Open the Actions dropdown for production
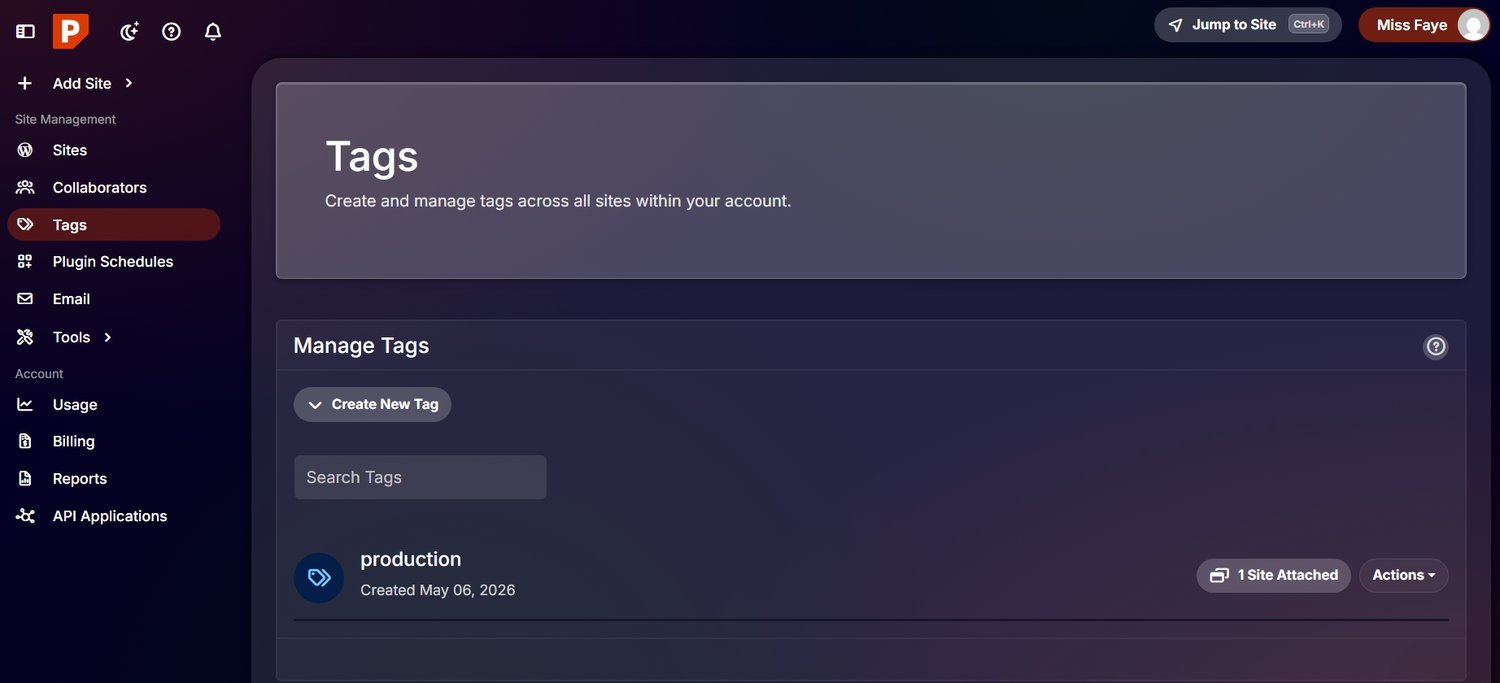The image size is (1500, 683). click(x=1403, y=575)
